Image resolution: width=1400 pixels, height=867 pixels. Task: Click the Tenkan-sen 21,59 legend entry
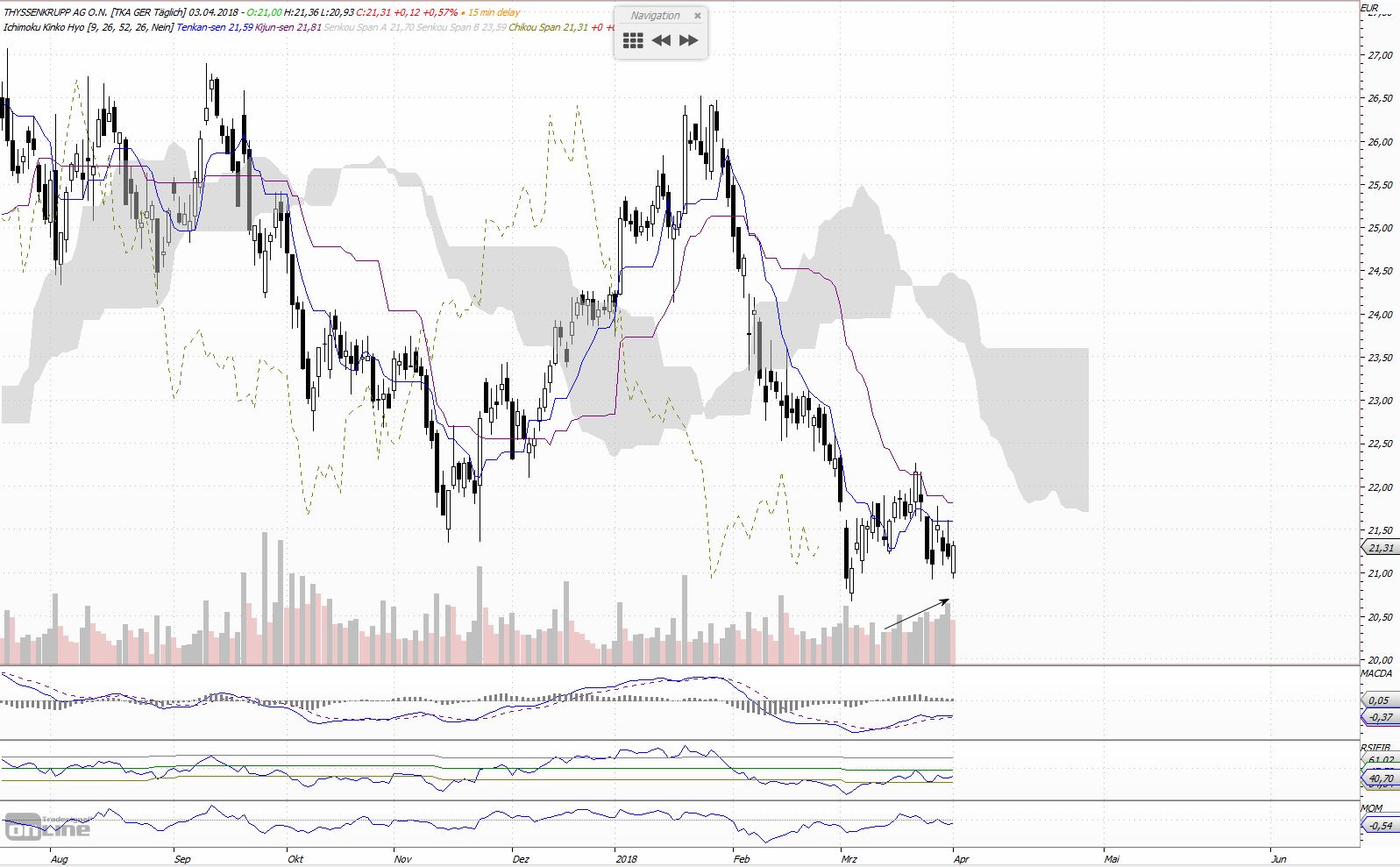click(215, 27)
